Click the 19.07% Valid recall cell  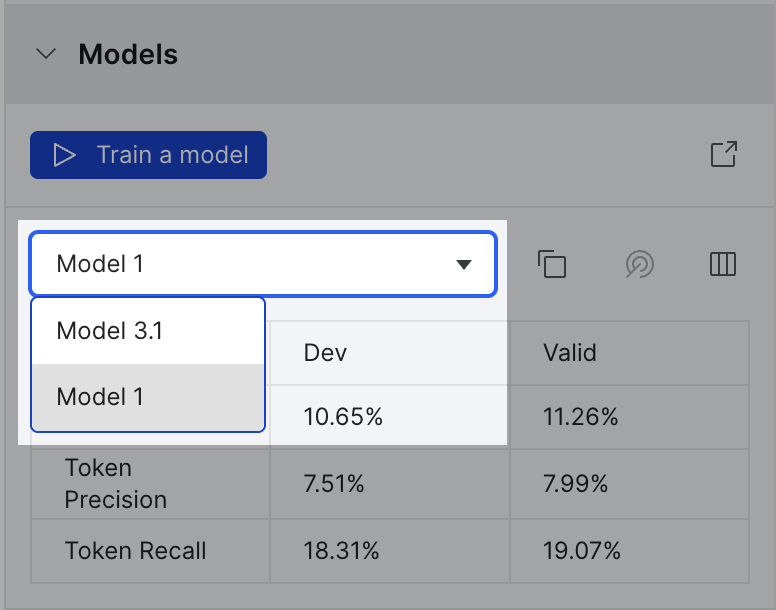click(x=582, y=551)
